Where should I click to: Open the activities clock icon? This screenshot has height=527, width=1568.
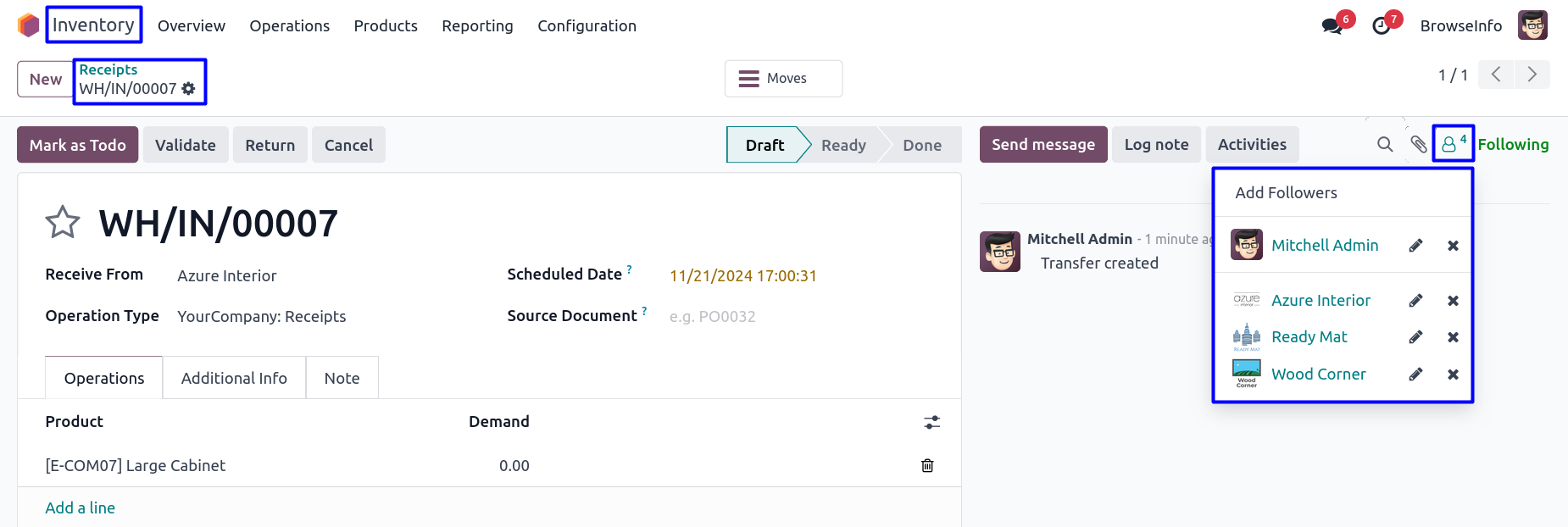click(x=1382, y=26)
